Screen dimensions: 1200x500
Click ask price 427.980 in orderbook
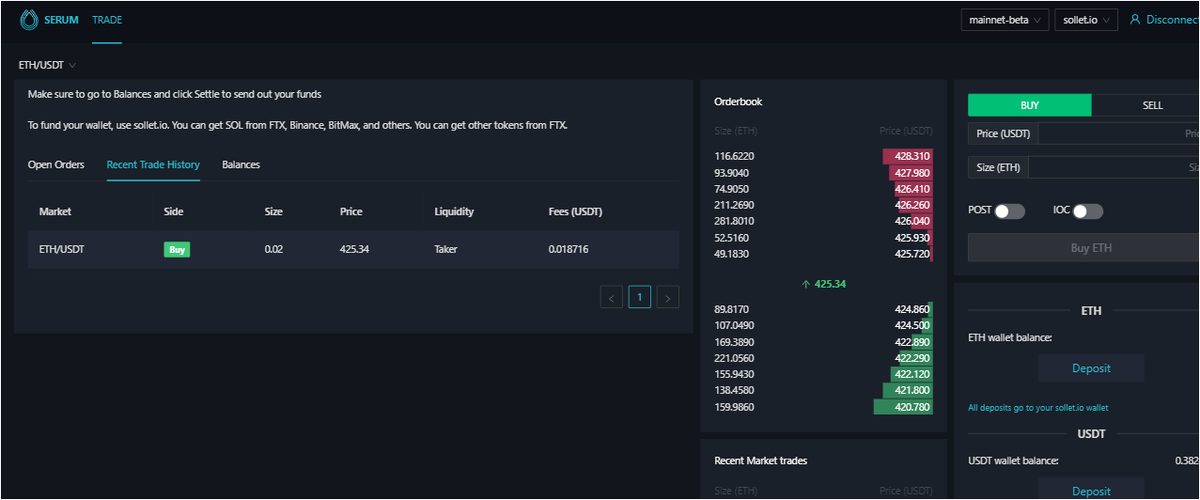click(913, 173)
